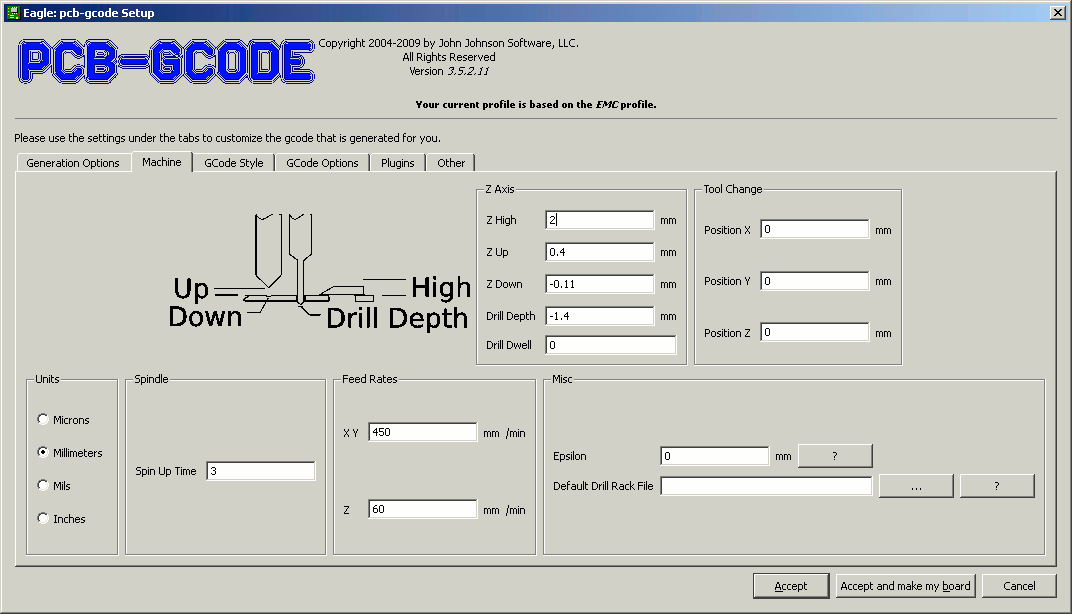Select the Machine tab
The height and width of the screenshot is (614, 1072).
161,162
